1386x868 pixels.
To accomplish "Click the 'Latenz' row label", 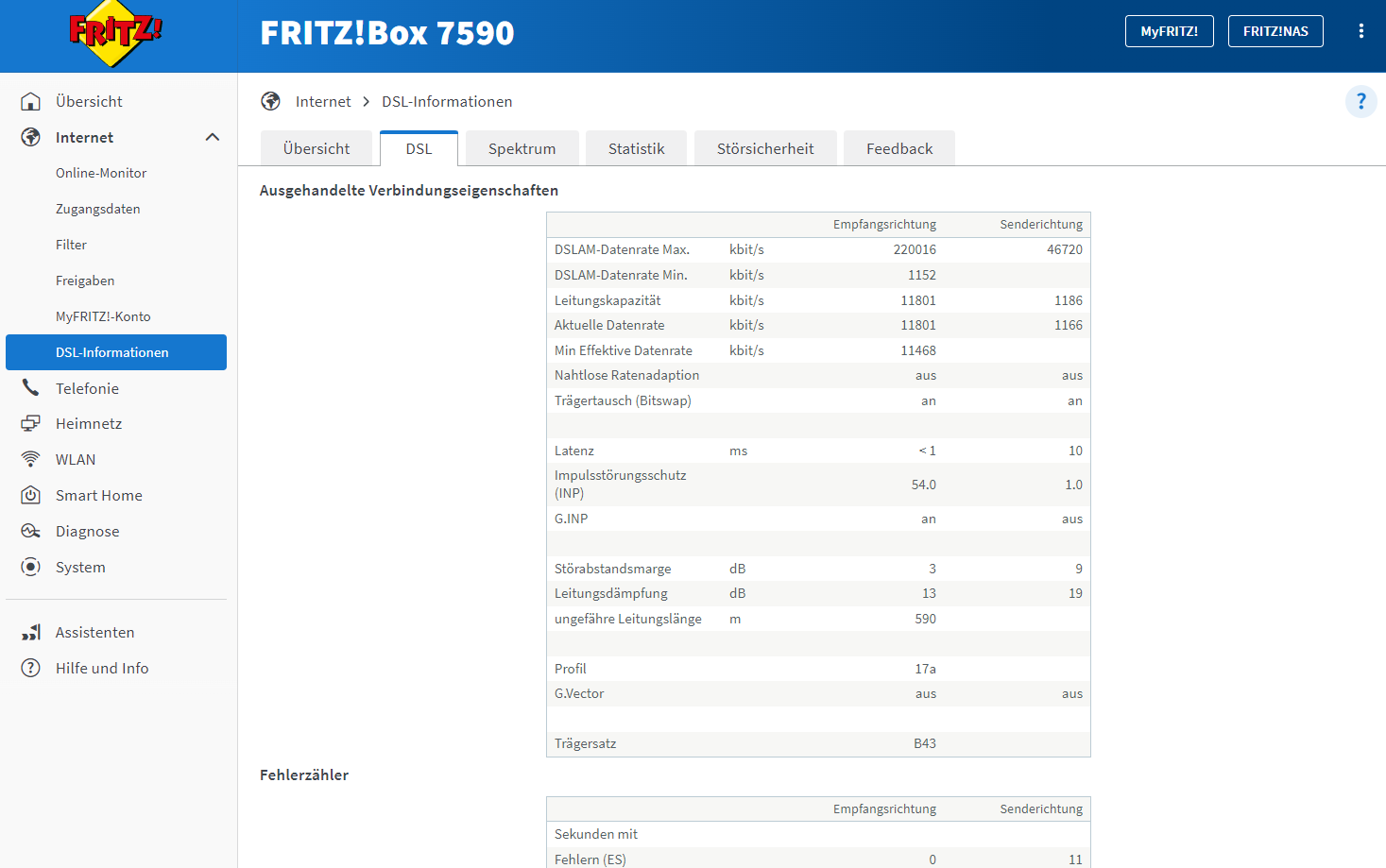I will pyautogui.click(x=574, y=451).
